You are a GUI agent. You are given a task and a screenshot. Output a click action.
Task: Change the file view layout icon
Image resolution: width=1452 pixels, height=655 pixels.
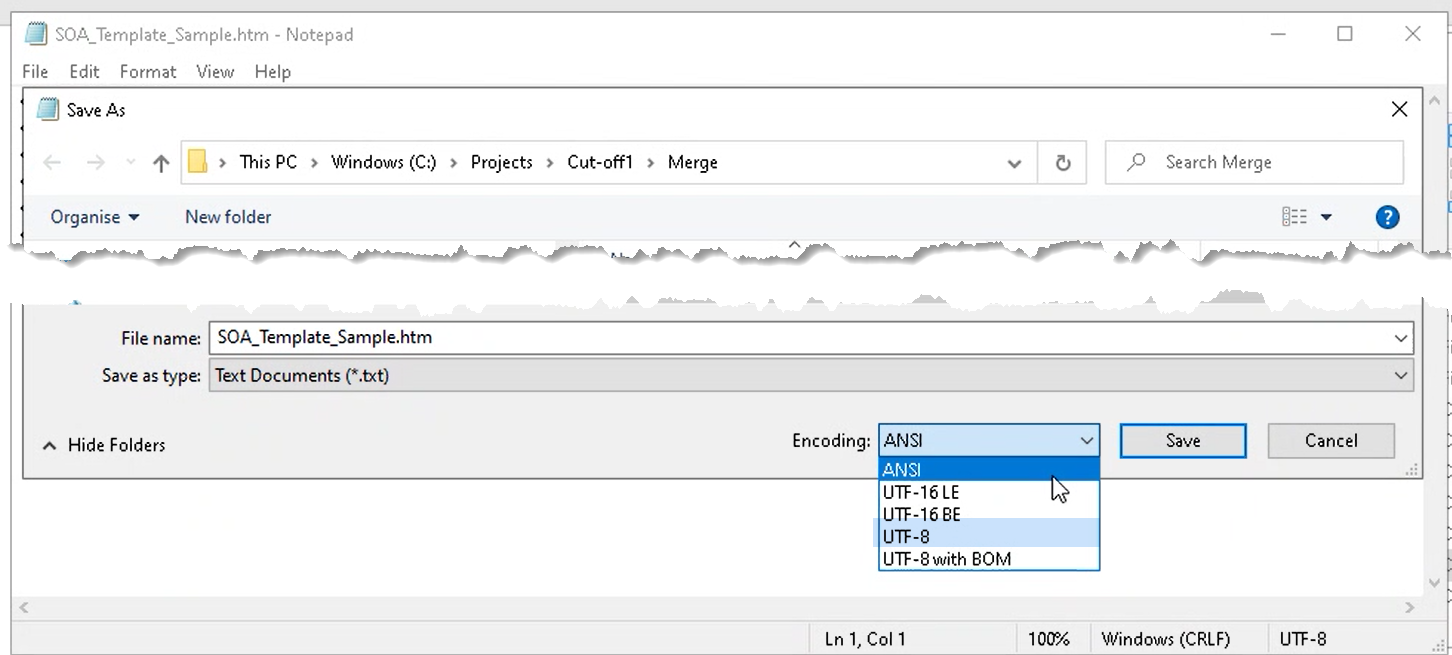[1294, 217]
